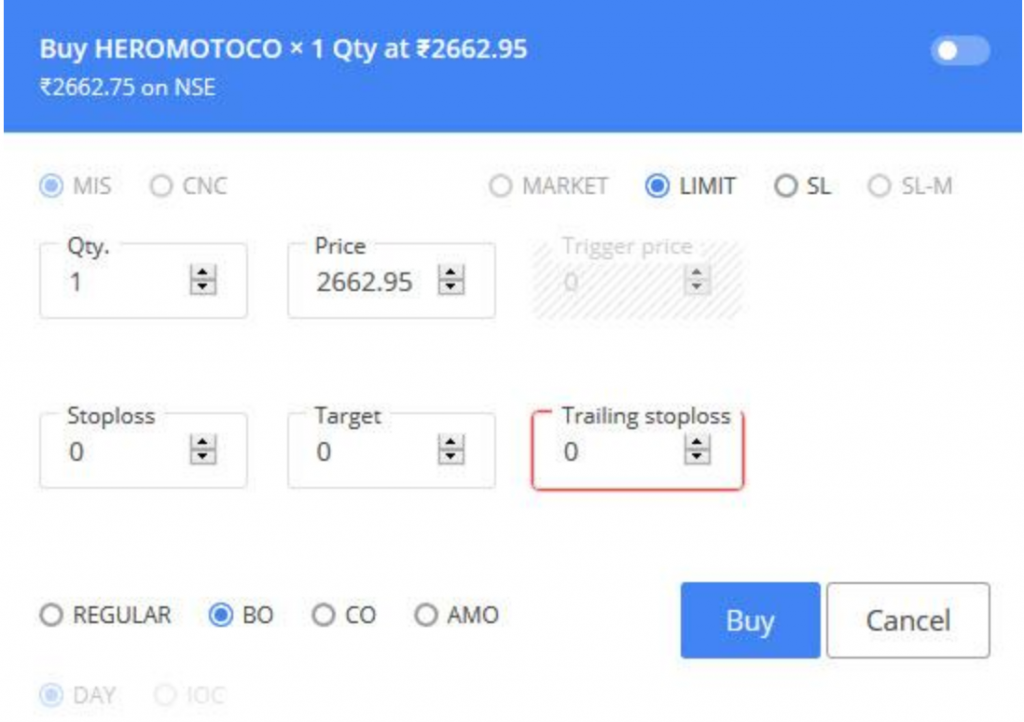Image resolution: width=1024 pixels, height=722 pixels.
Task: Click the Cancel button
Action: 907,621
